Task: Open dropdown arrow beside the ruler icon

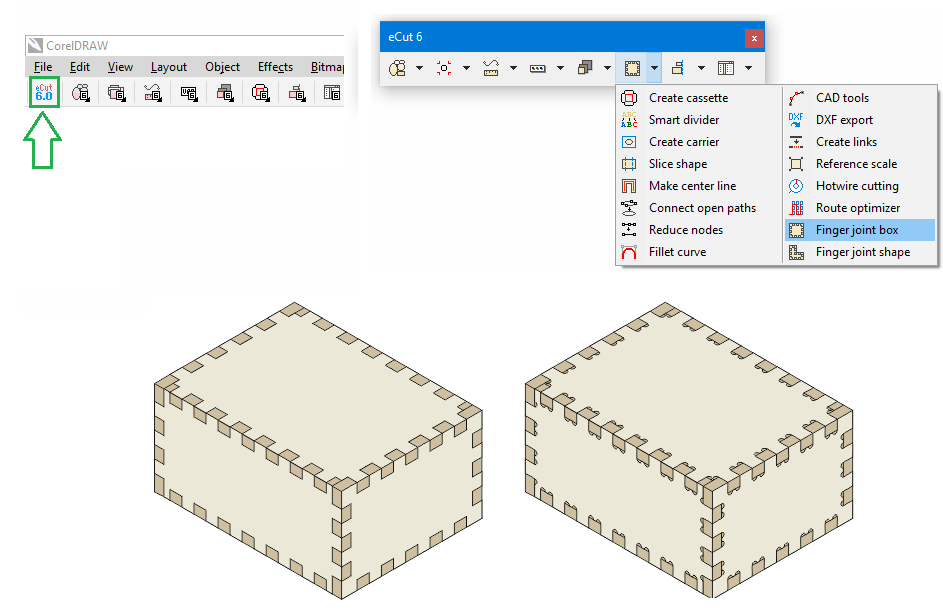Action: tap(513, 69)
